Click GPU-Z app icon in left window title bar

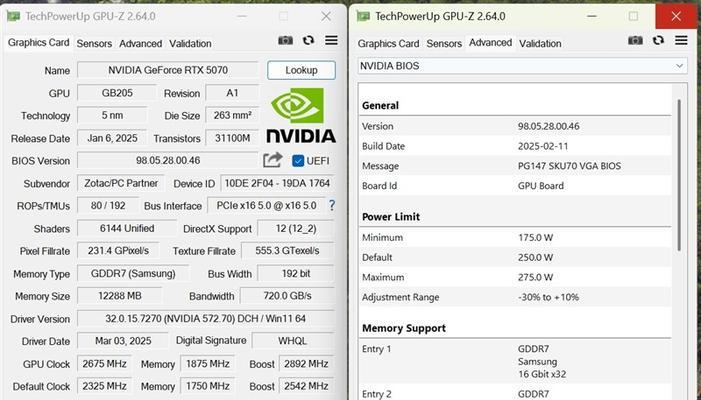[13, 17]
